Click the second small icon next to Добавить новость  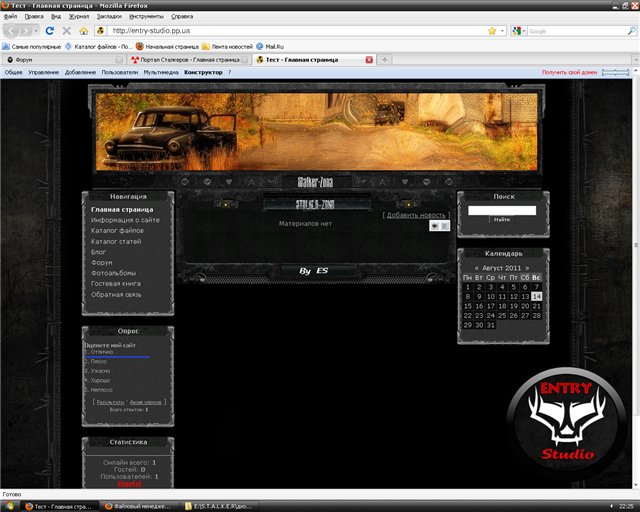point(445,225)
